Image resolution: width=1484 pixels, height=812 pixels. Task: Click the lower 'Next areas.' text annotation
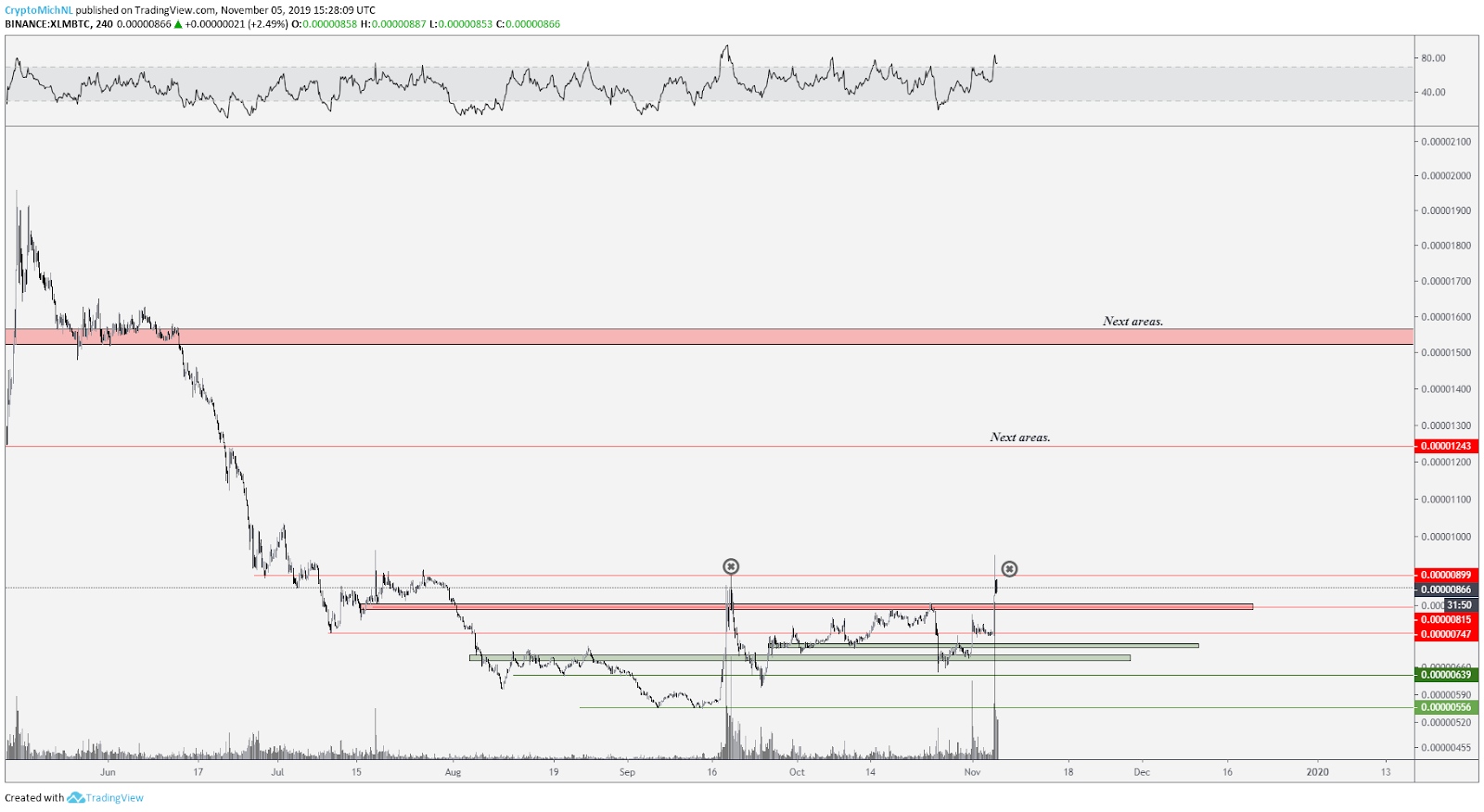point(1020,438)
